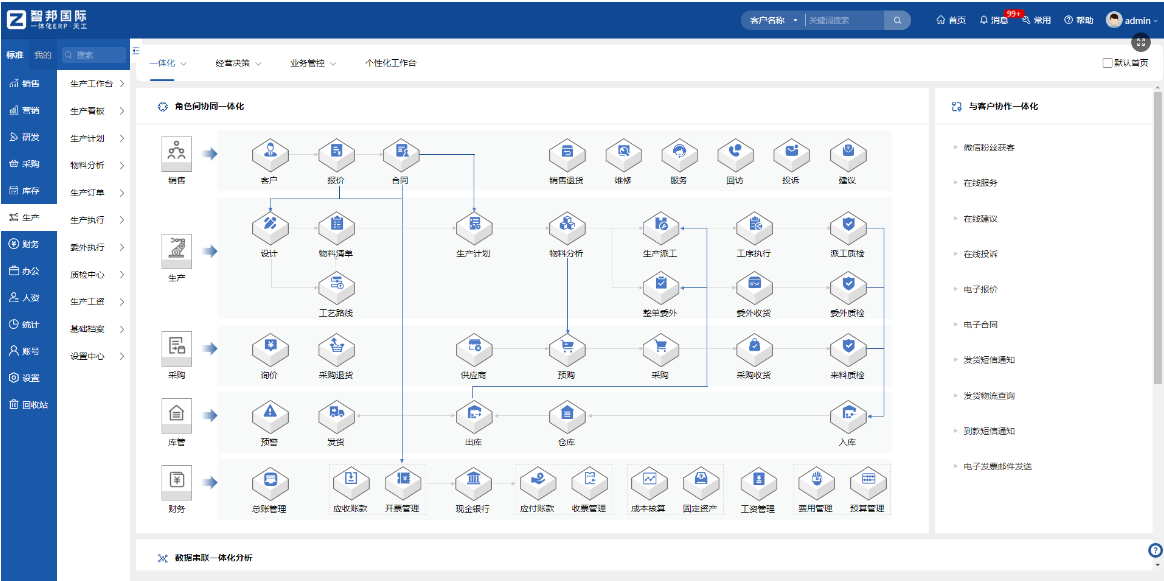
Task: Expand the 经营决策 dropdown menu
Action: (238, 63)
